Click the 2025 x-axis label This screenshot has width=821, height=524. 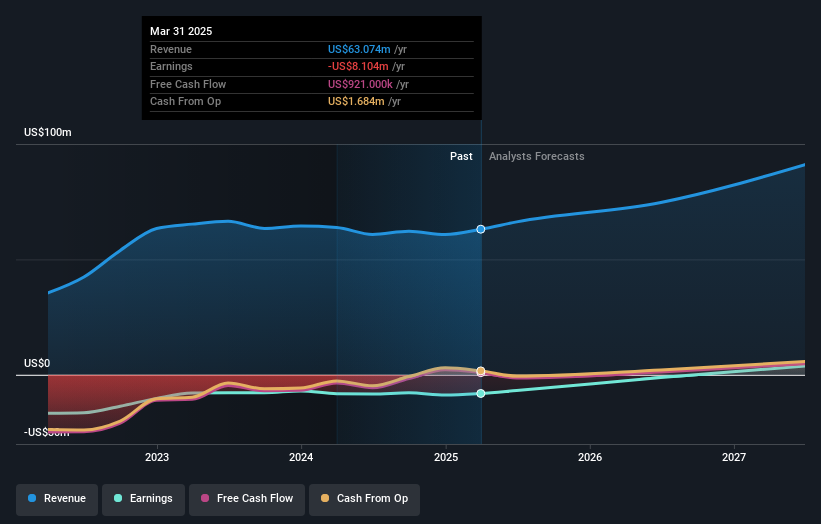tap(446, 457)
